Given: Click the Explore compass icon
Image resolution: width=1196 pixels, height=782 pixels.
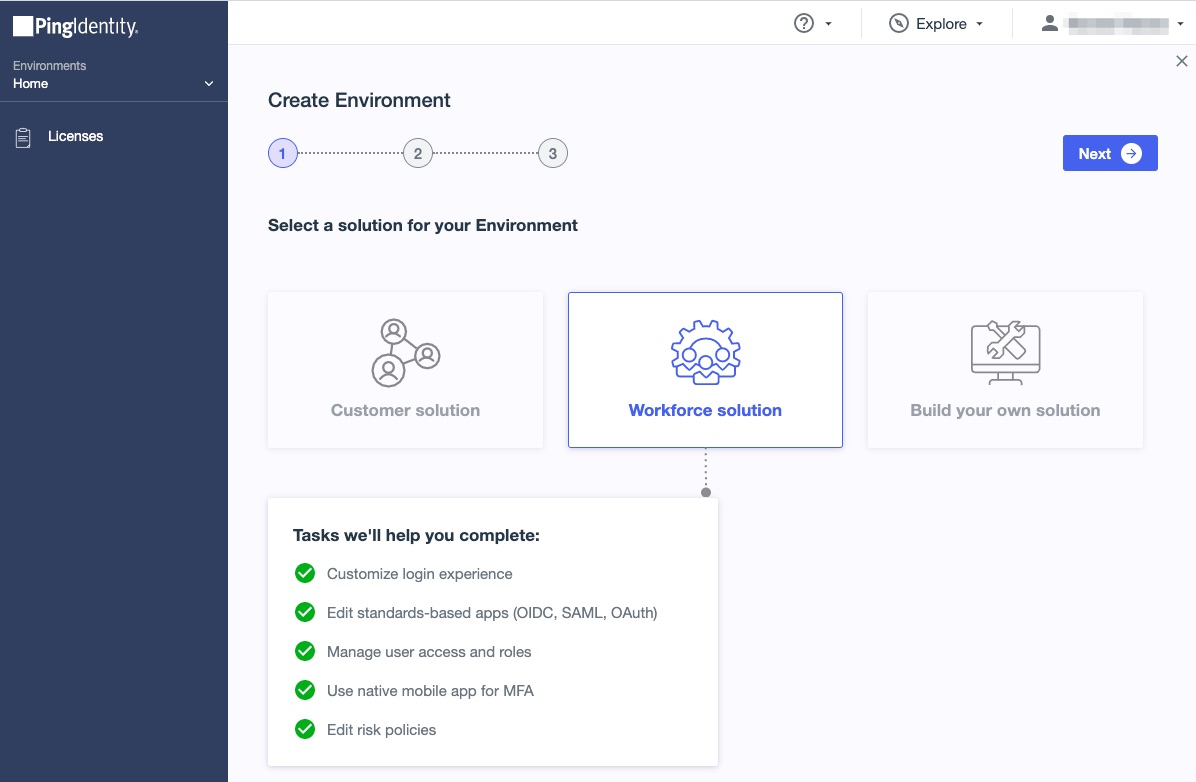Looking at the screenshot, I should [899, 24].
